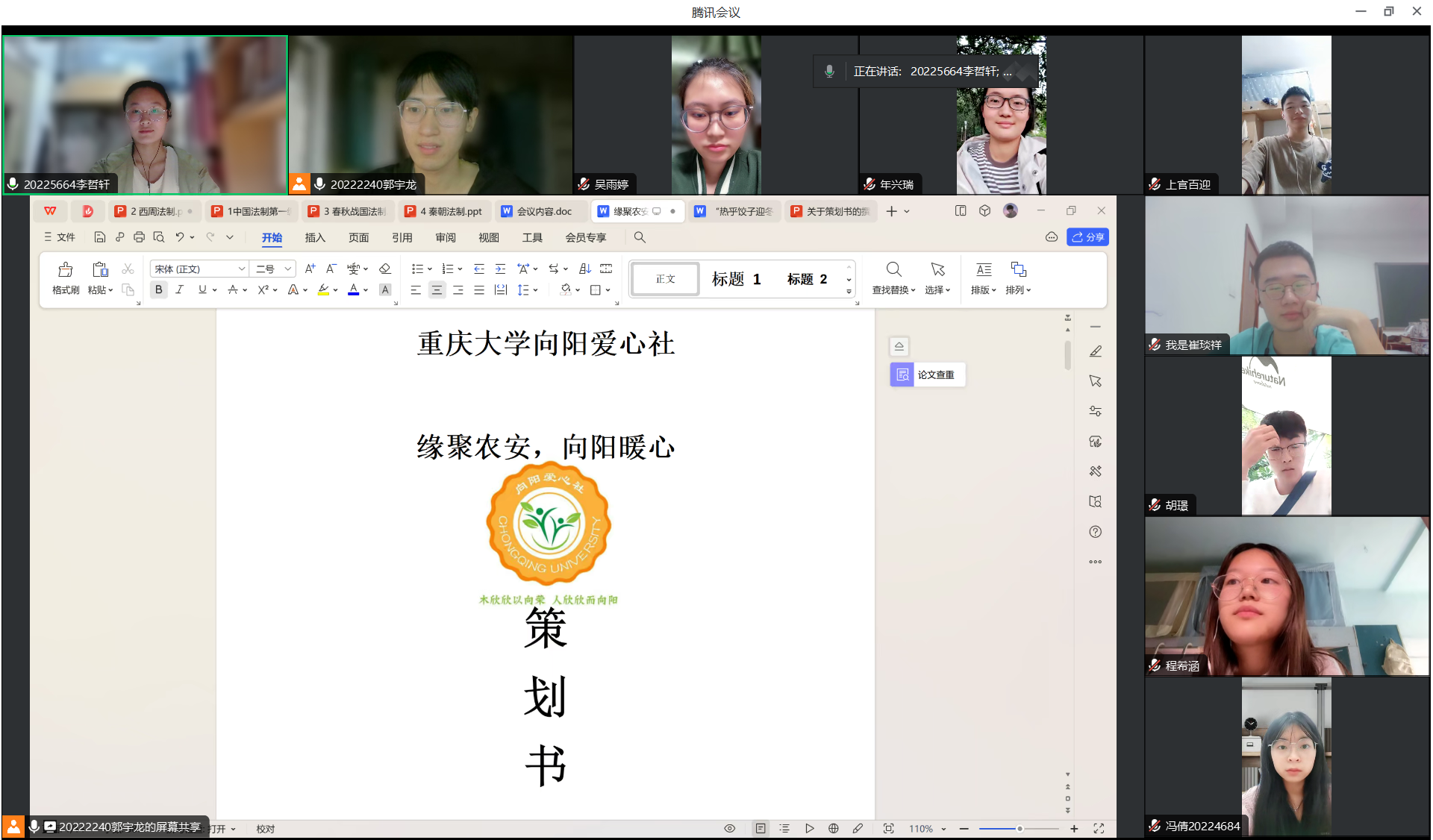Expand the 110% zoom level dropdown
Image resolution: width=1433 pixels, height=840 pixels.
coord(943,829)
